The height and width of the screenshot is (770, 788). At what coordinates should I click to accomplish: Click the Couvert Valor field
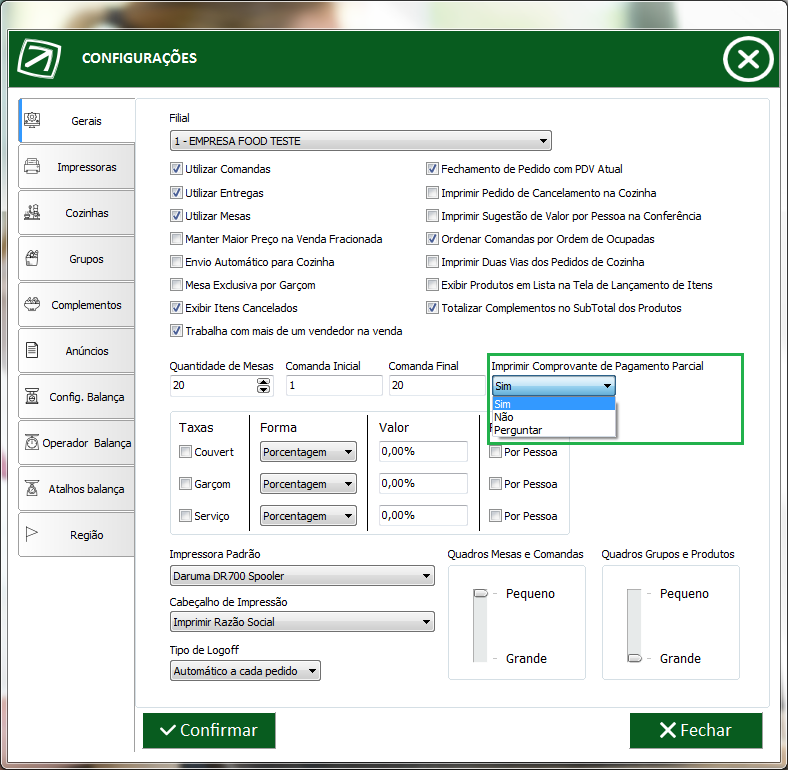(x=423, y=451)
